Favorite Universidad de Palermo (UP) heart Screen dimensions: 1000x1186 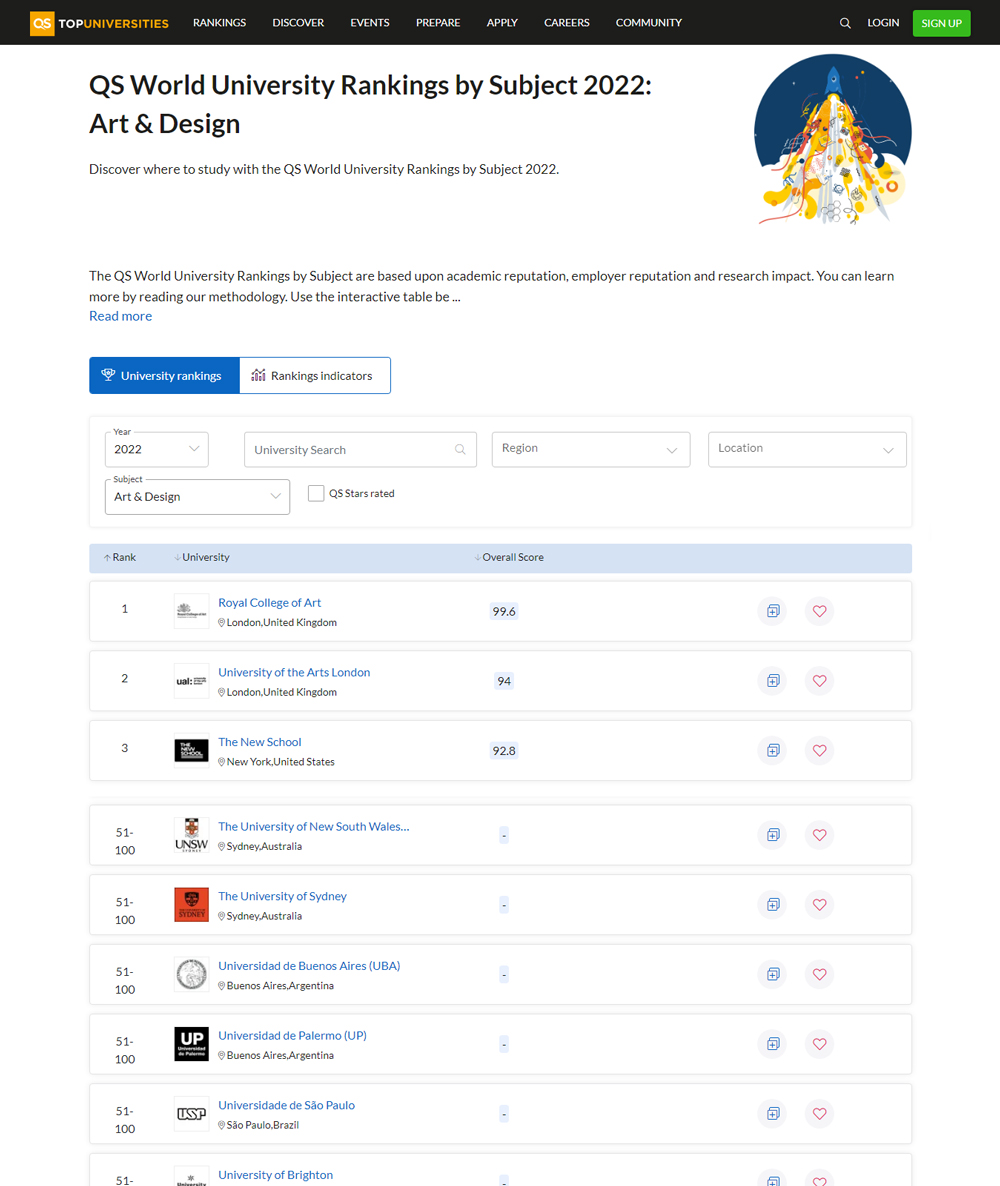point(819,1044)
